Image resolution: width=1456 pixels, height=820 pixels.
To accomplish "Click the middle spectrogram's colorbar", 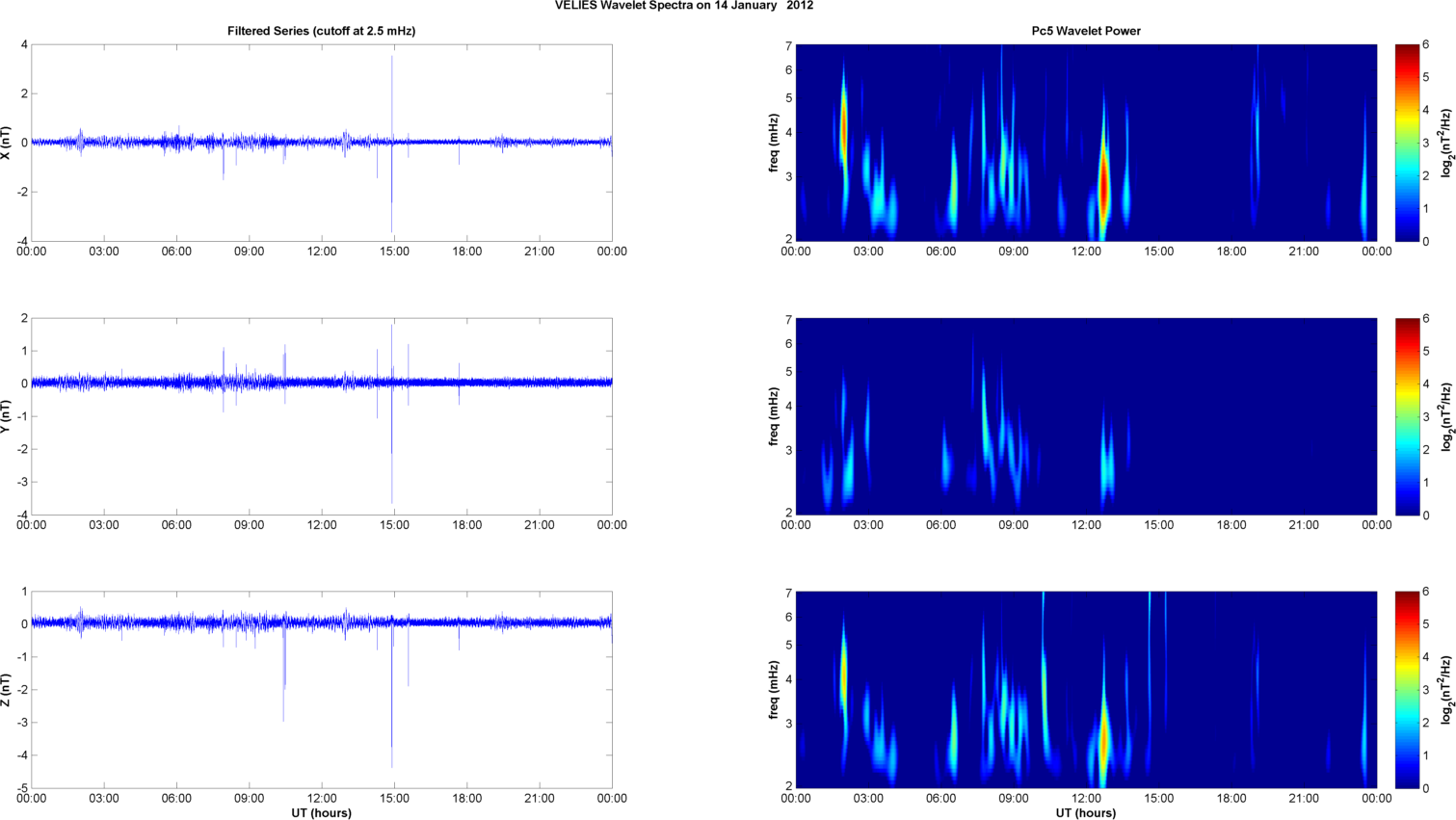I will (x=1407, y=416).
